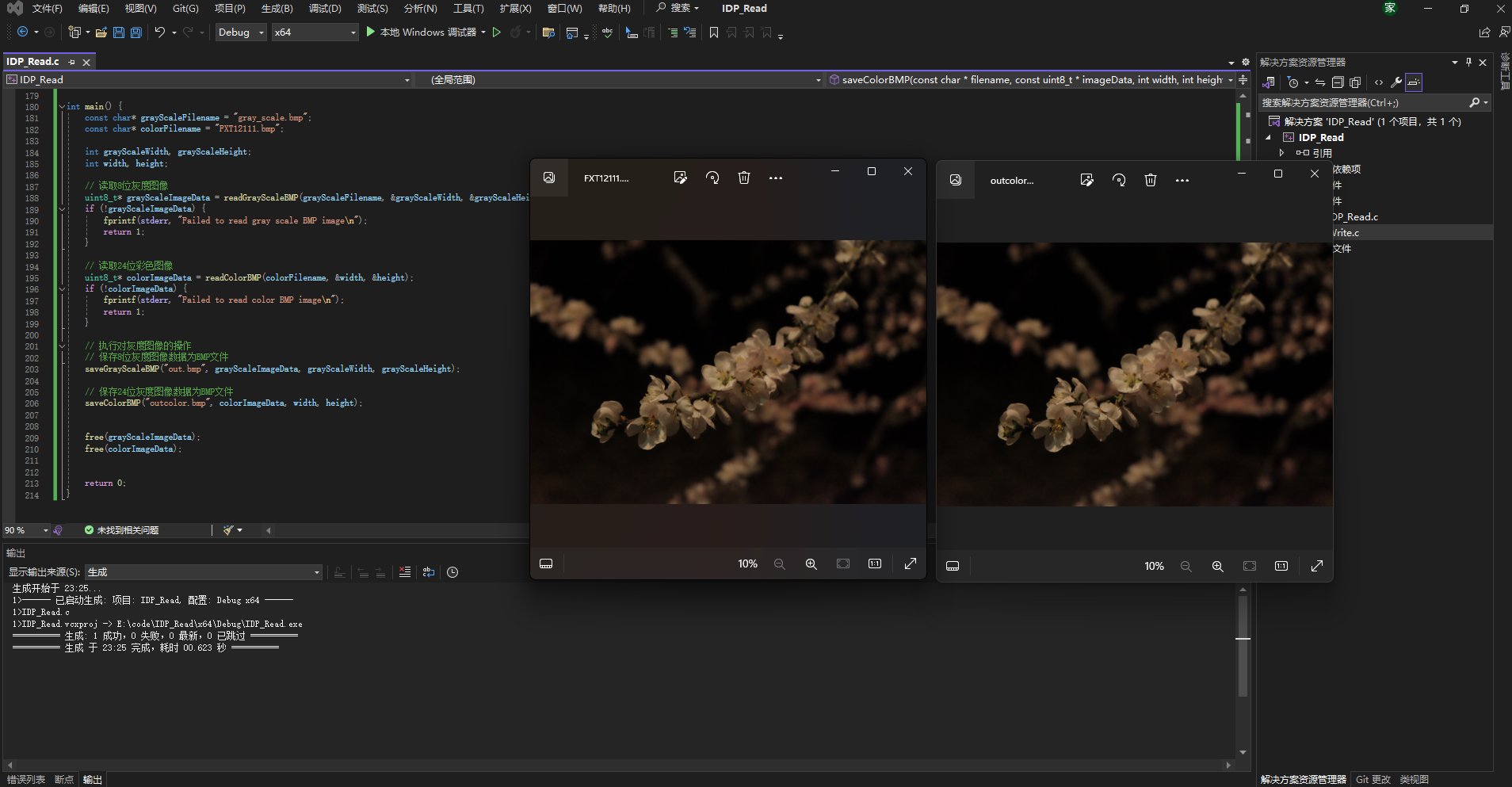Click Show All Files icon in Solution Explorer

pos(1355,82)
